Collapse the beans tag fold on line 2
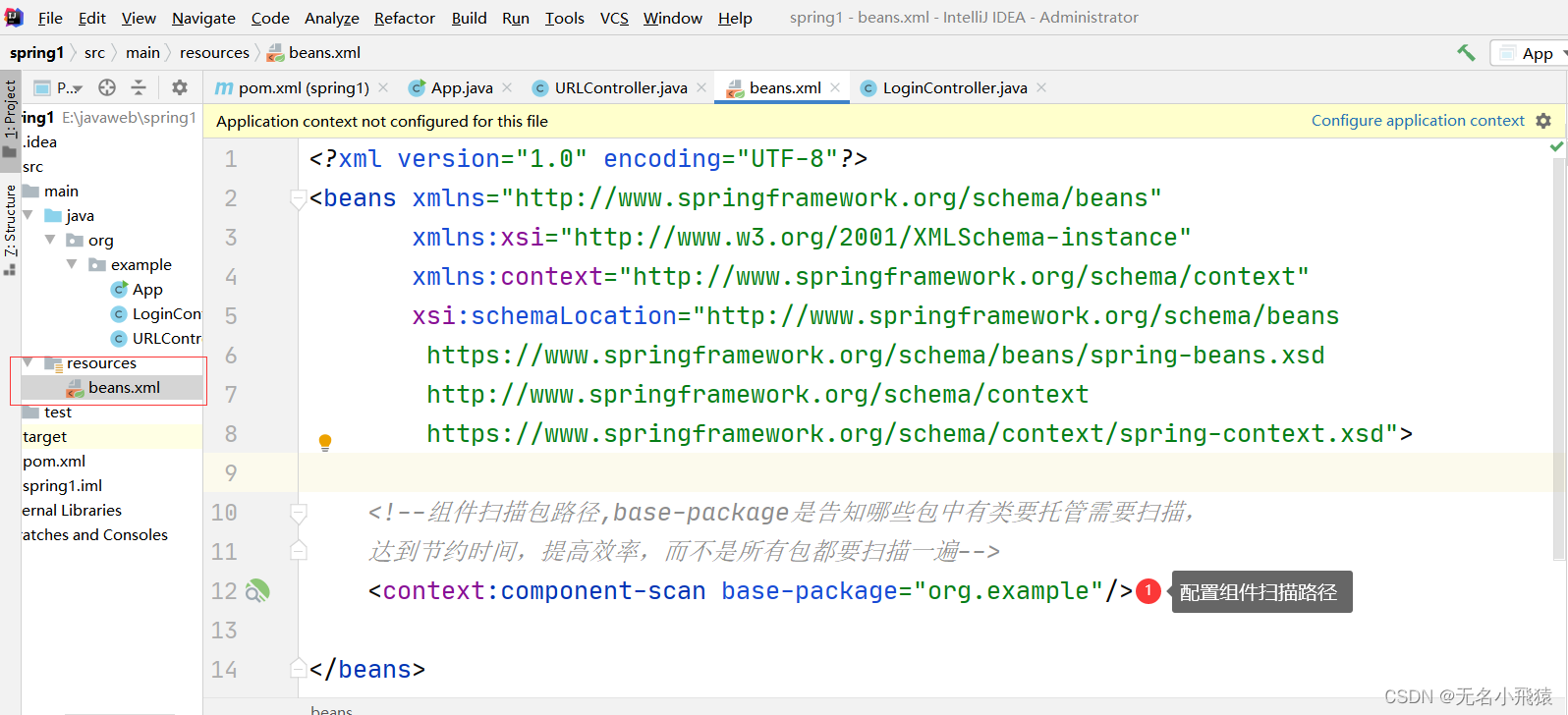 pos(299,200)
